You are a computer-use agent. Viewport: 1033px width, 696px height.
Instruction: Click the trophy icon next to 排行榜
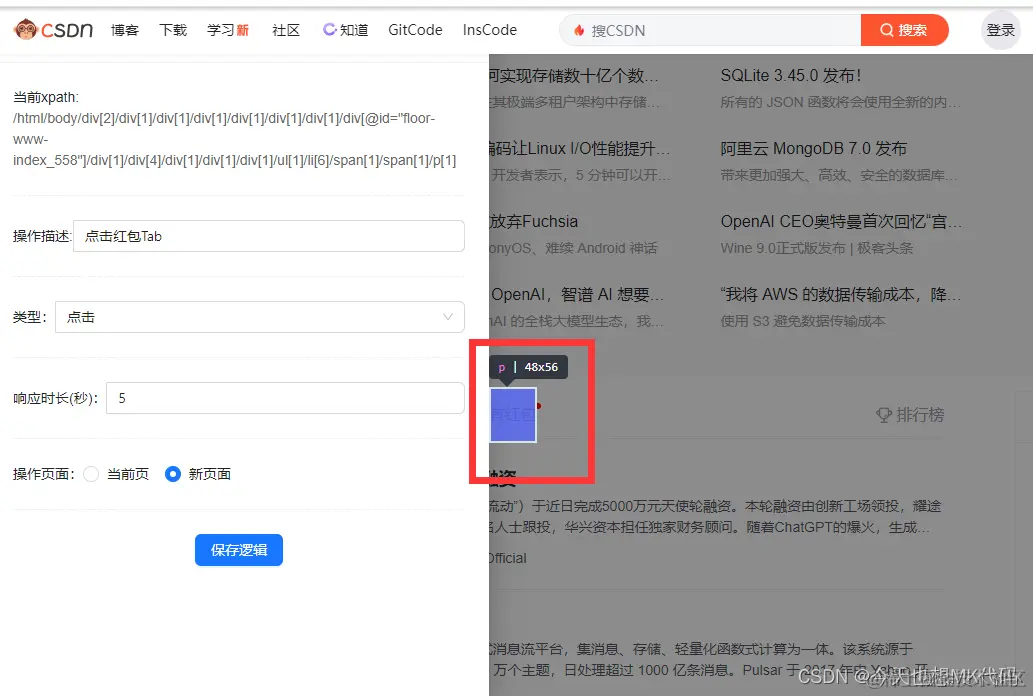click(x=885, y=415)
